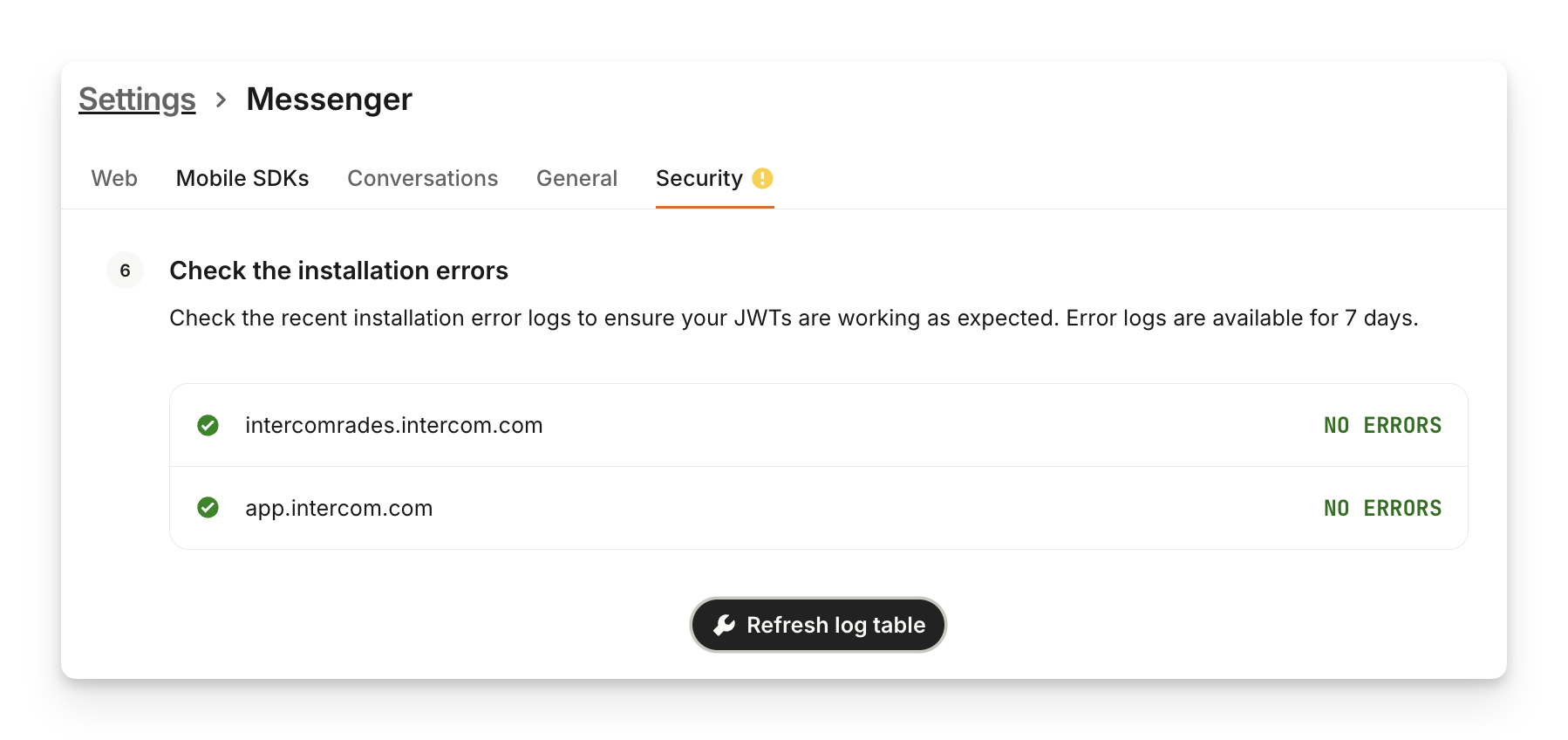Screen dimensions: 1568x740
Task: Open the Mobile SDKs tab
Action: [x=242, y=179]
